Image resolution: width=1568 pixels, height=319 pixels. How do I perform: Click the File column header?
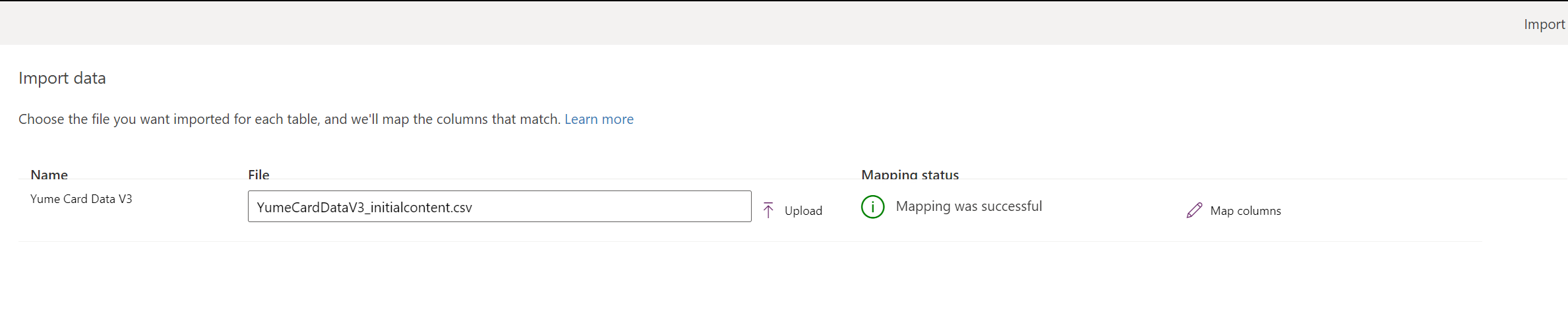click(258, 175)
